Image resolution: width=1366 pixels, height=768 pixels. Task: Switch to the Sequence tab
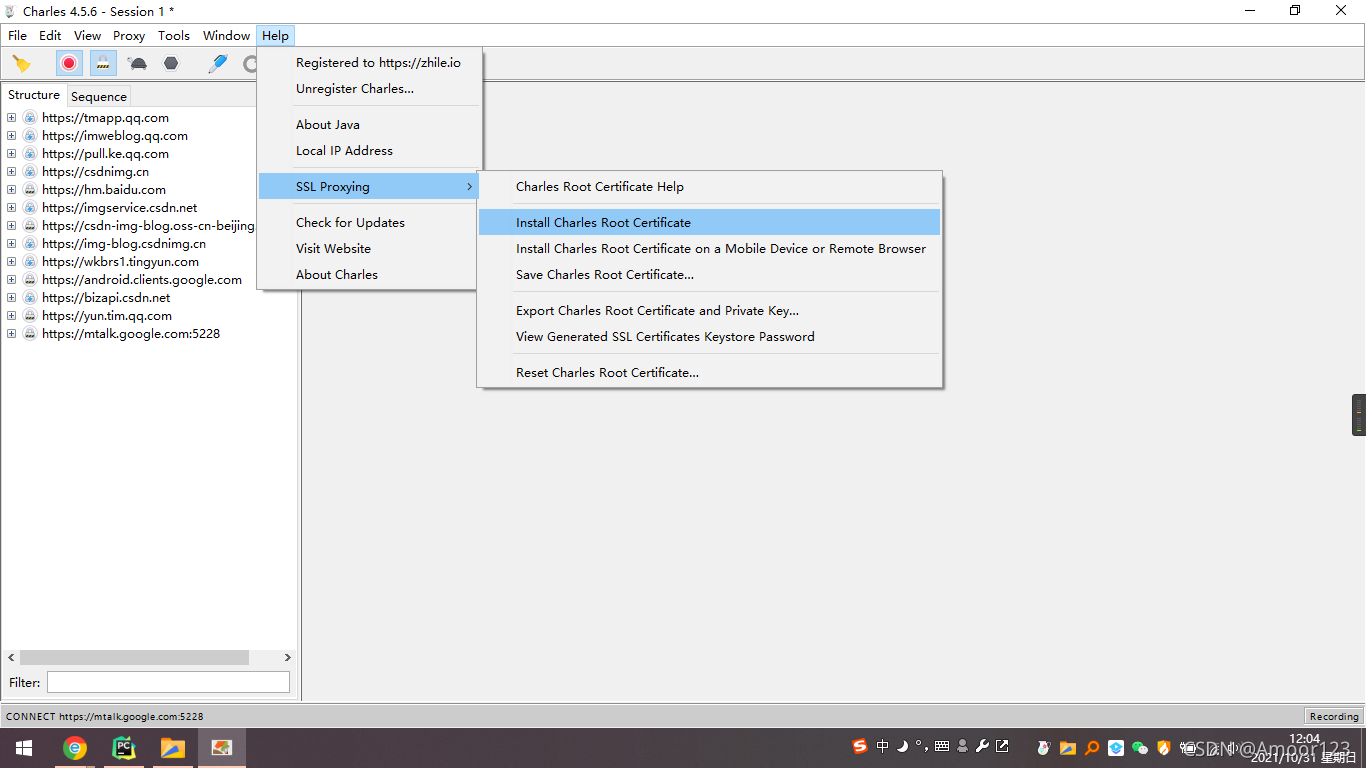pos(99,97)
